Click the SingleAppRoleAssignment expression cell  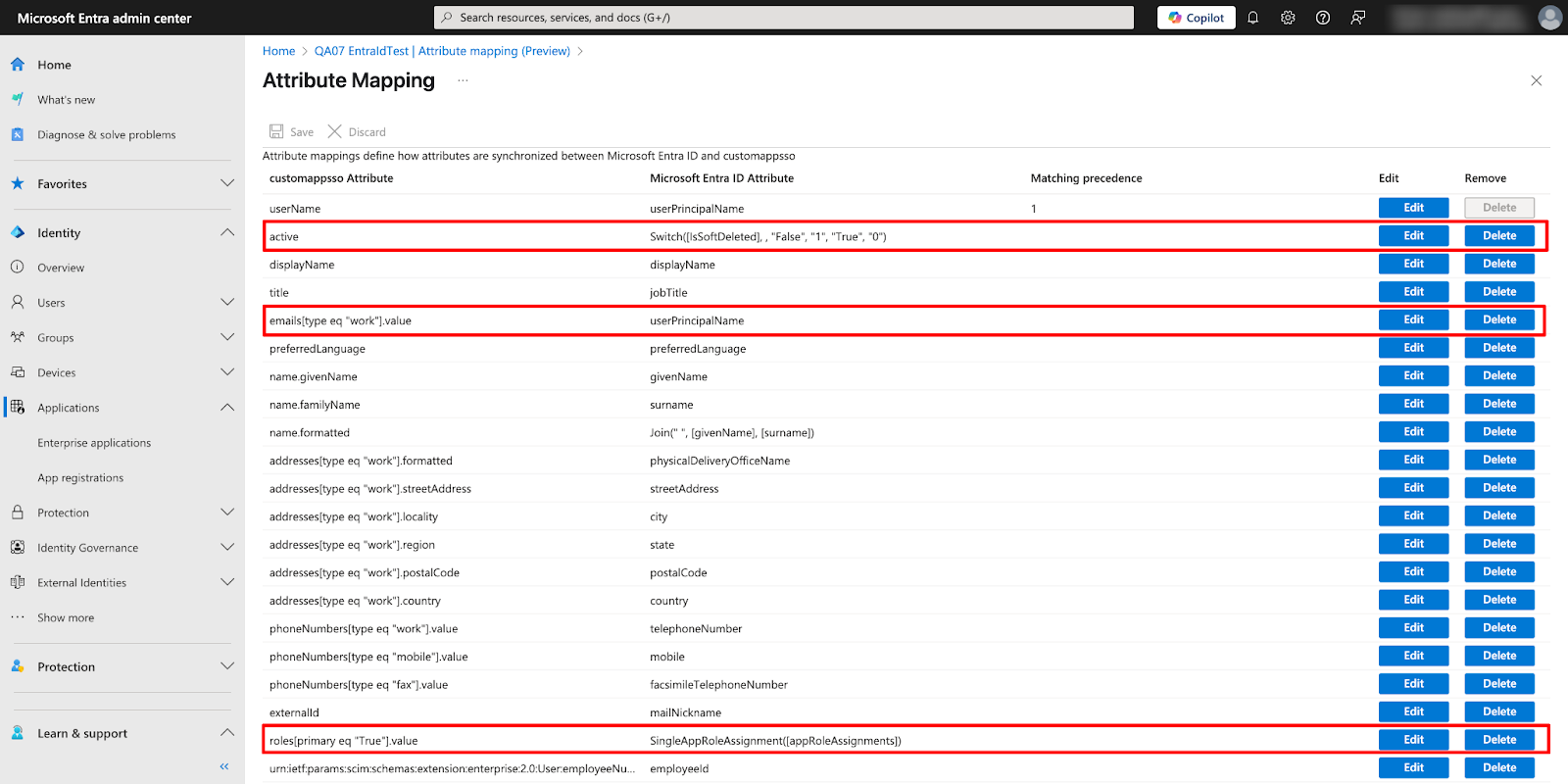775,741
